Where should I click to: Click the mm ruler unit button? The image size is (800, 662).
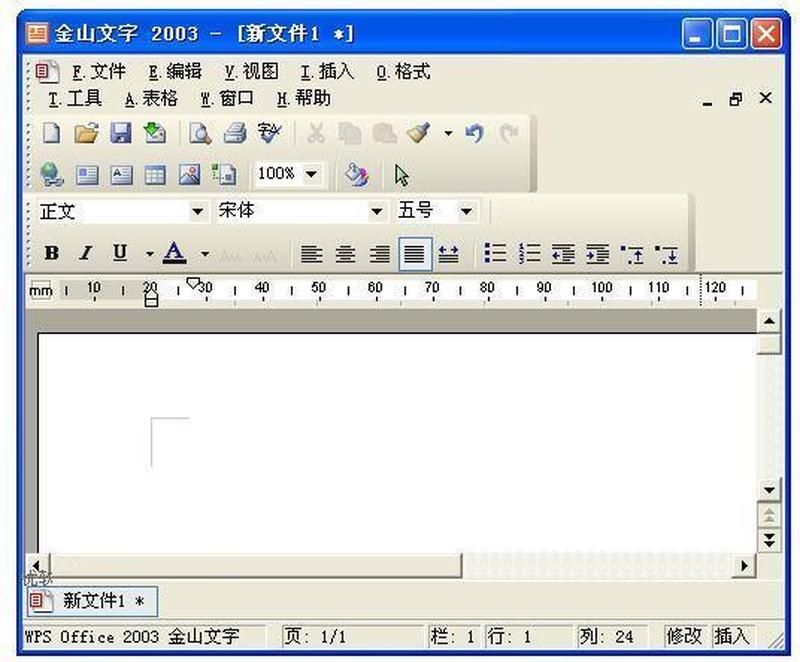(40, 290)
